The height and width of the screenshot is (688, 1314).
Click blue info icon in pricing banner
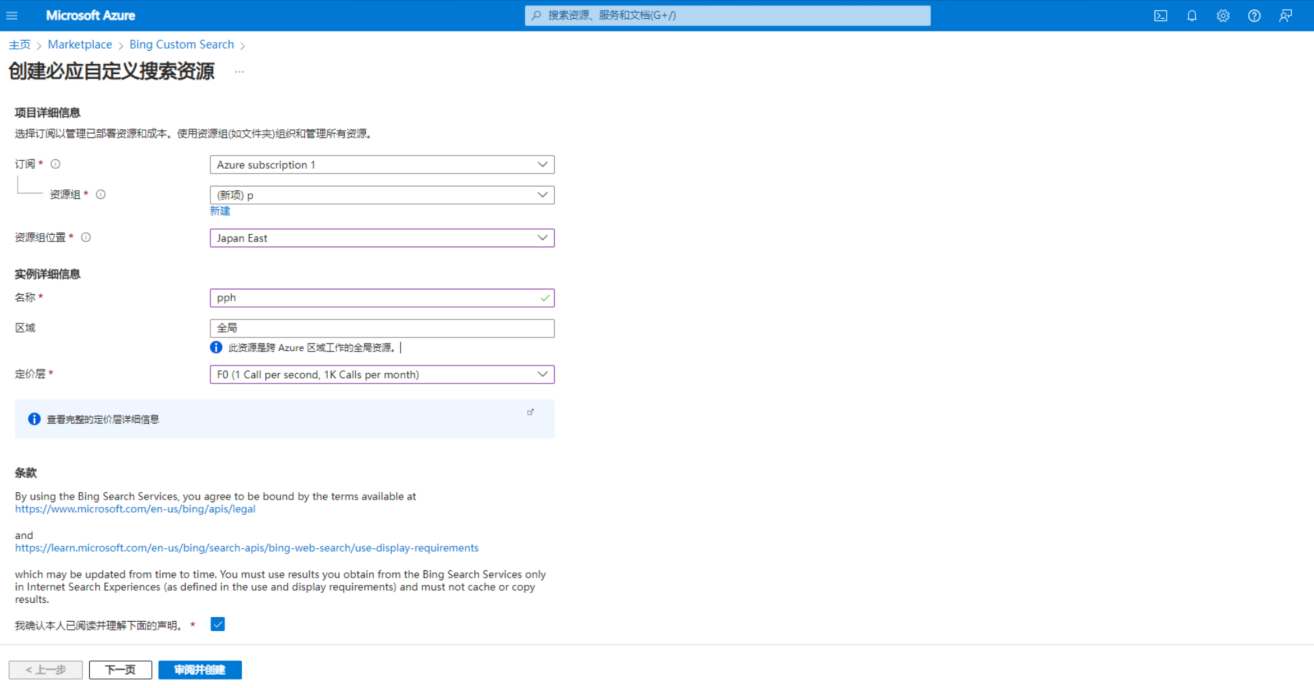pyautogui.click(x=34, y=419)
